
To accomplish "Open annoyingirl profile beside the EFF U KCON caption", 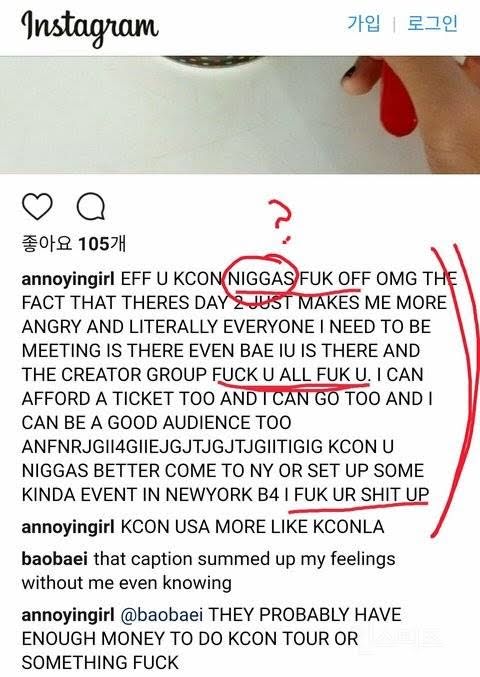I will pos(68,279).
